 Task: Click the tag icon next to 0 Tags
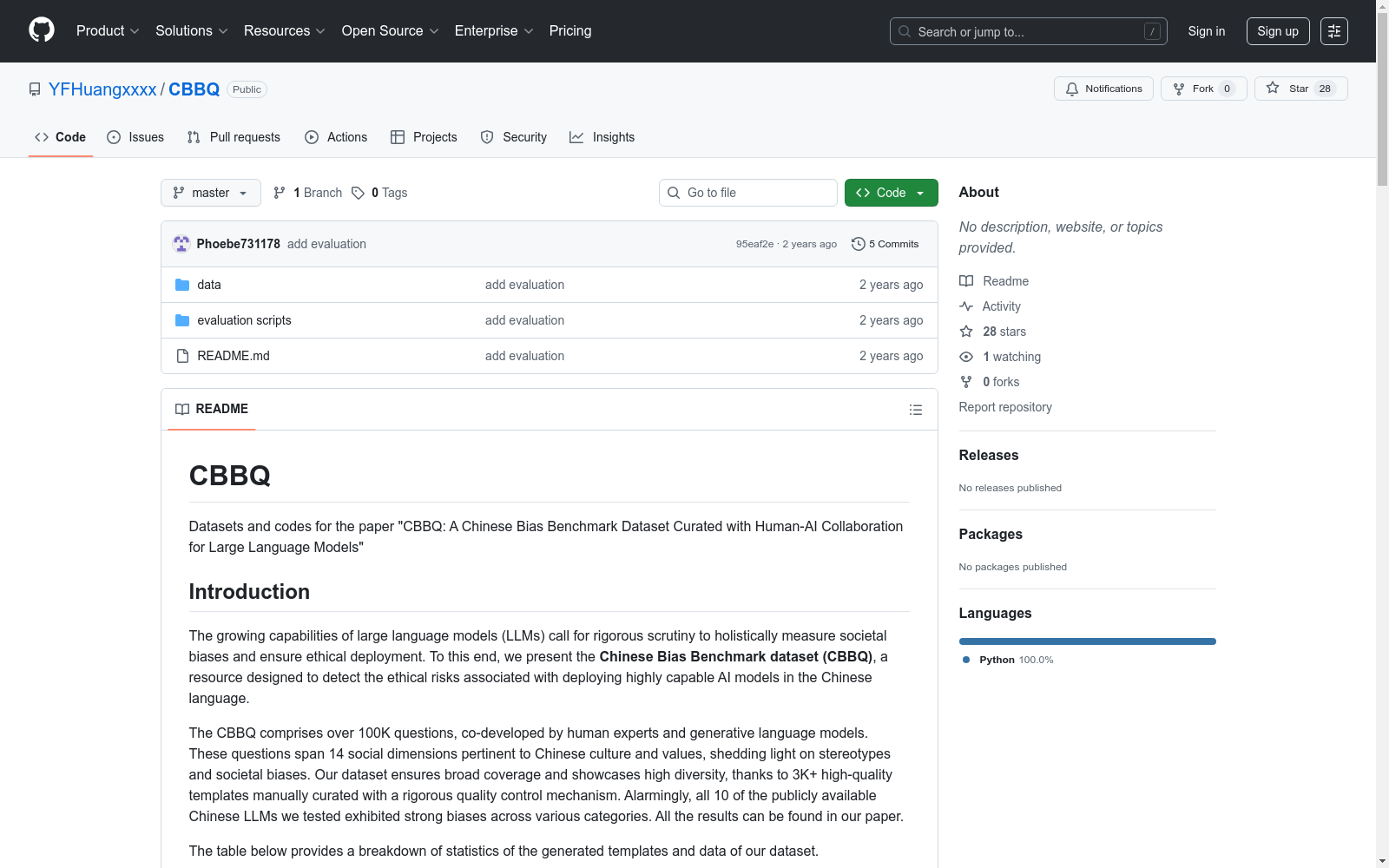[358, 193]
